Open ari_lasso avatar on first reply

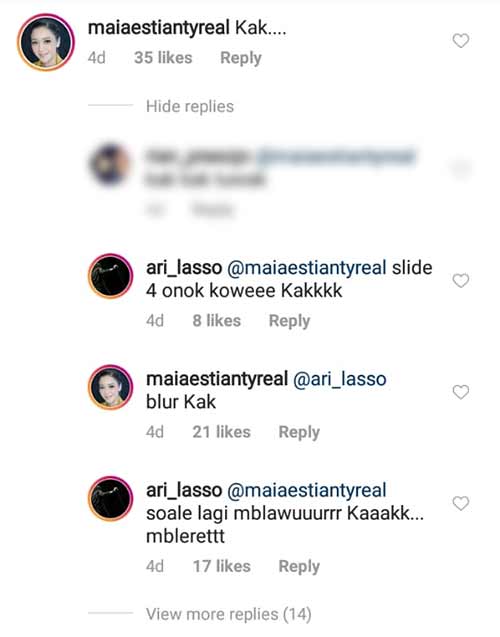pyautogui.click(x=110, y=276)
